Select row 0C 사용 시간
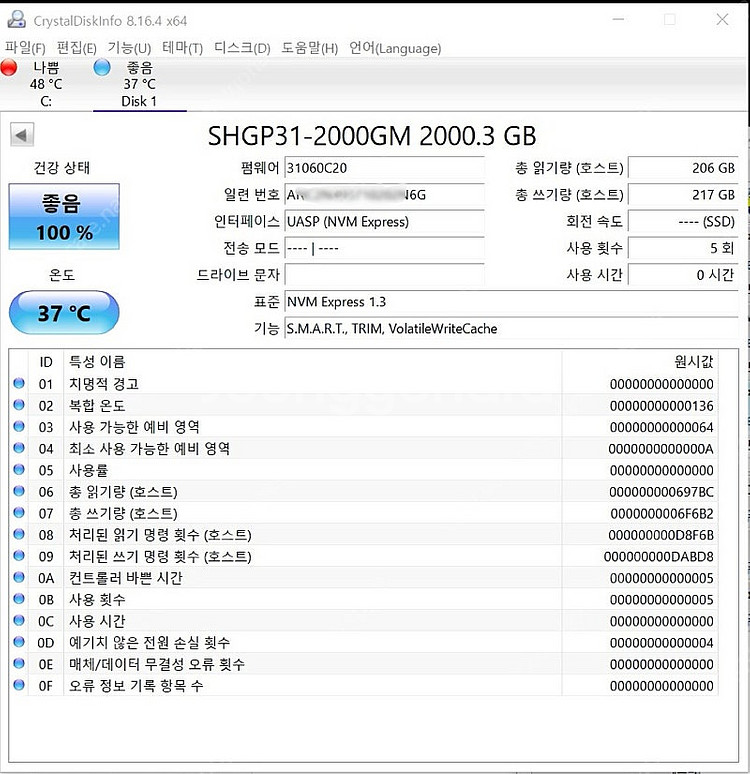This screenshot has height=774, width=750. click(364, 621)
